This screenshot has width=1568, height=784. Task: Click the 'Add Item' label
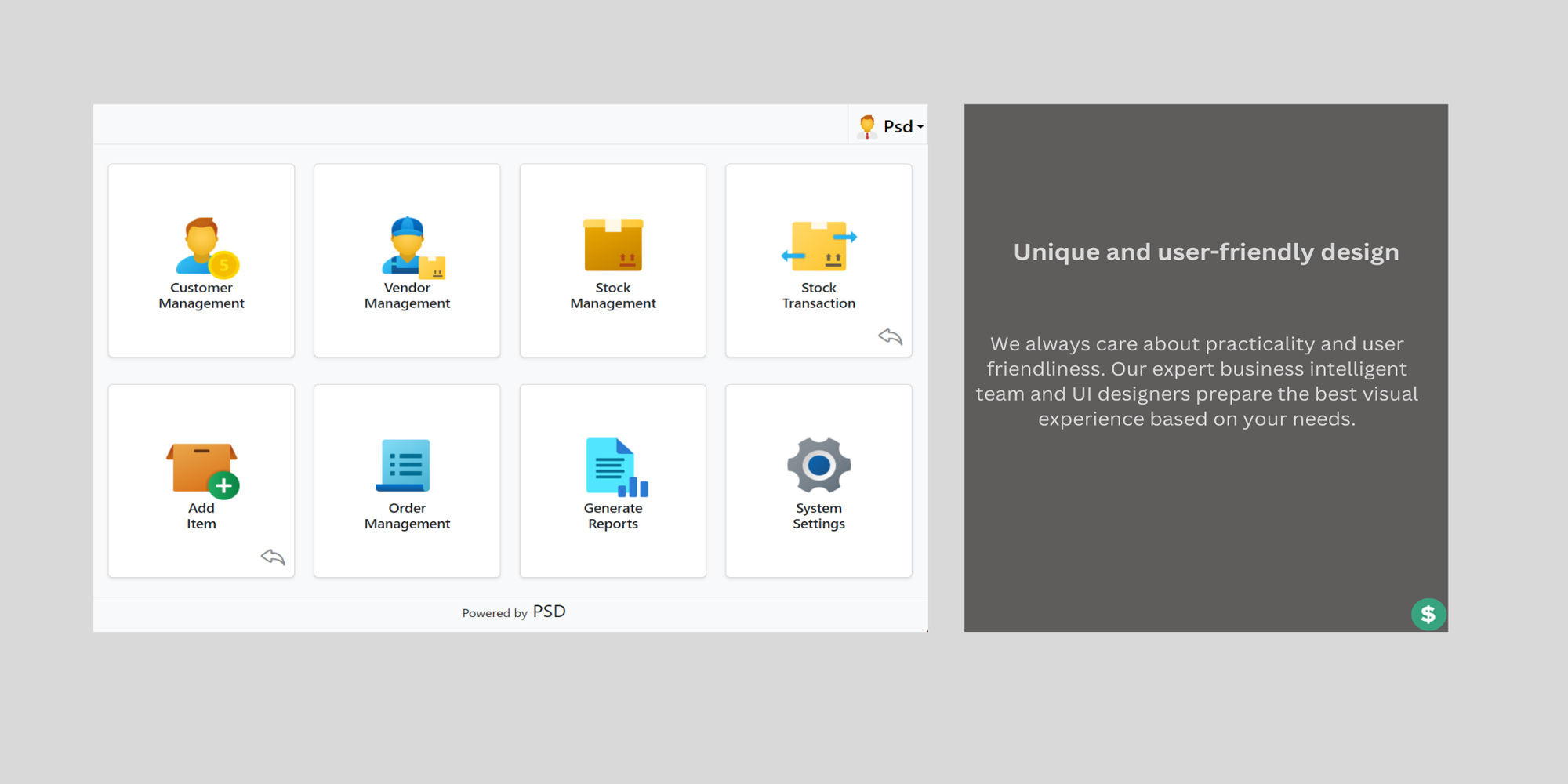click(x=201, y=516)
